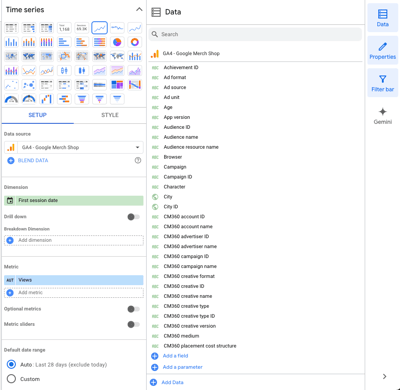
Task: Select the Audience resource name field
Action: coord(191,147)
